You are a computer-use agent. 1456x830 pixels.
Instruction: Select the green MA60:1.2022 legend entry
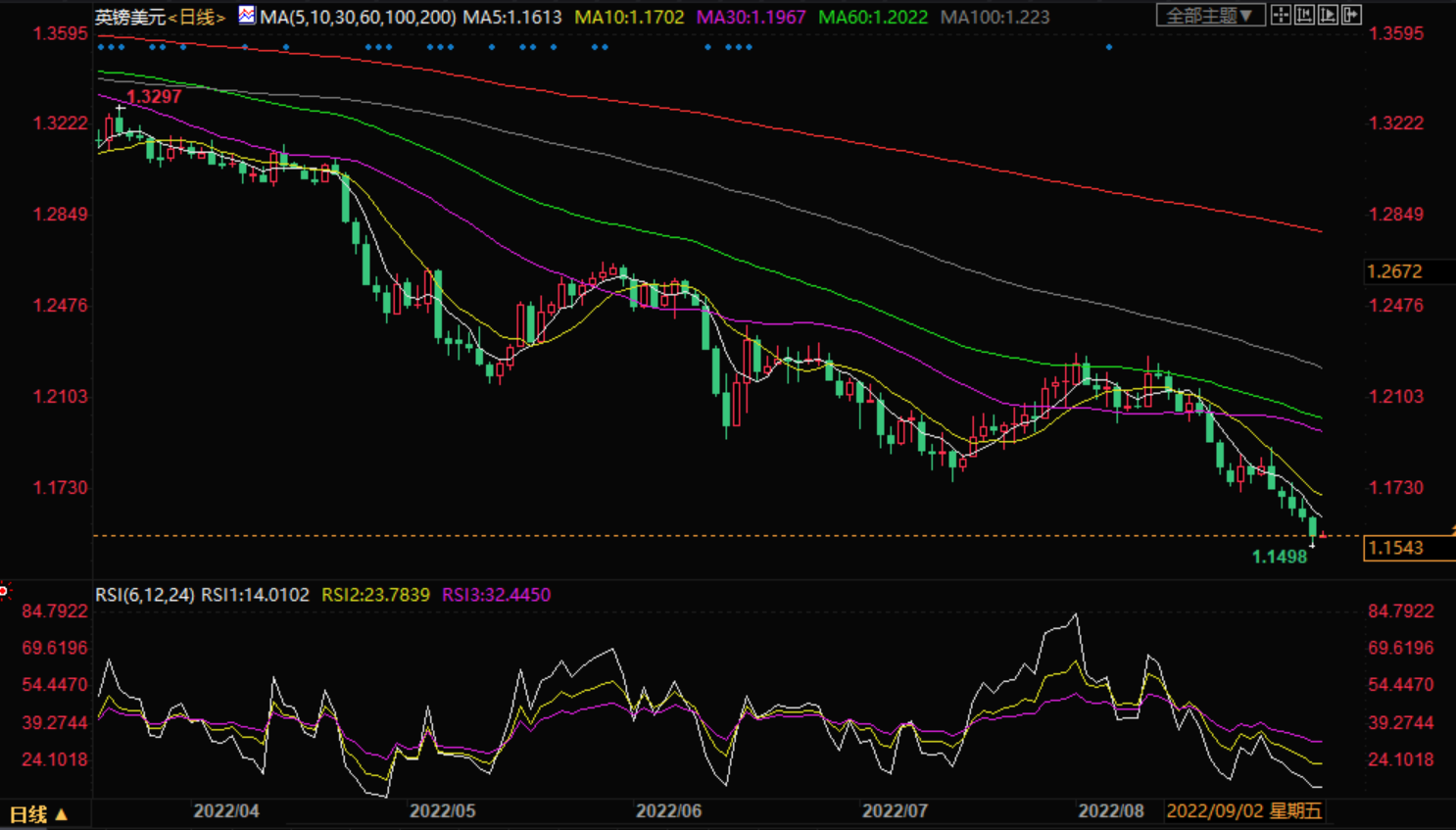pyautogui.click(x=873, y=17)
